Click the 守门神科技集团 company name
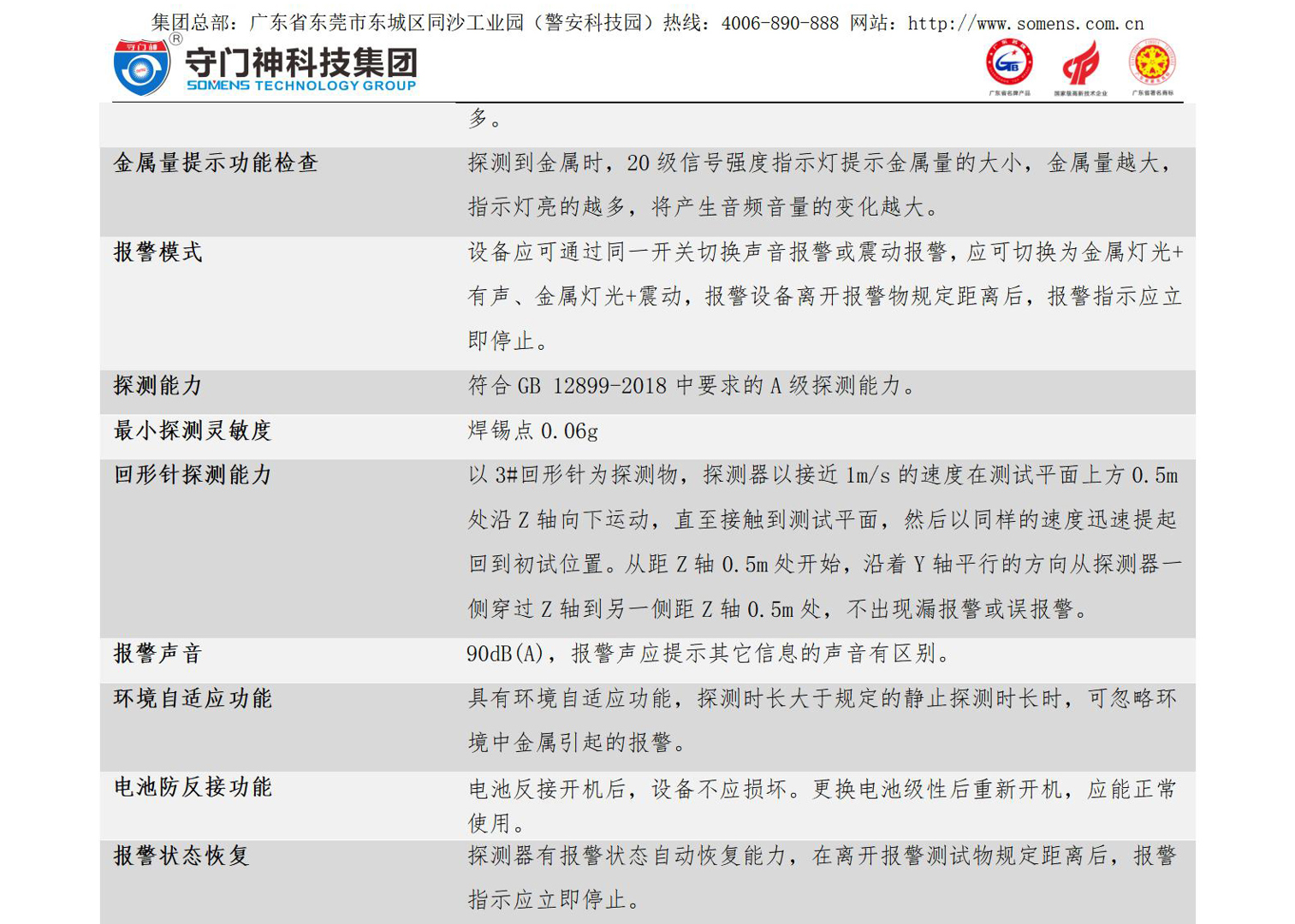The height and width of the screenshot is (924, 1295). coord(301,62)
